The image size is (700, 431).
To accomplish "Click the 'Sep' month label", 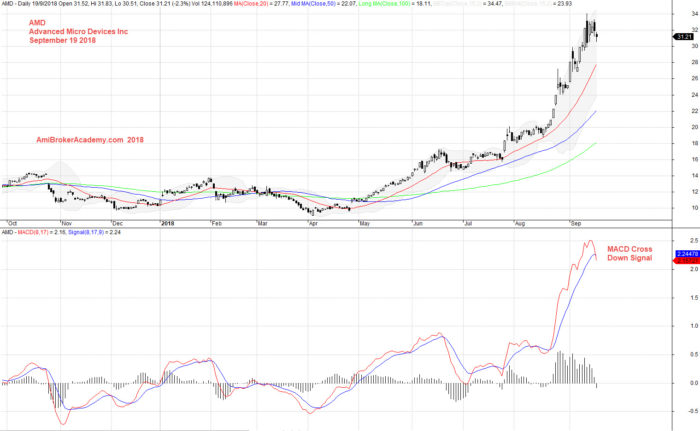I will pos(576,223).
